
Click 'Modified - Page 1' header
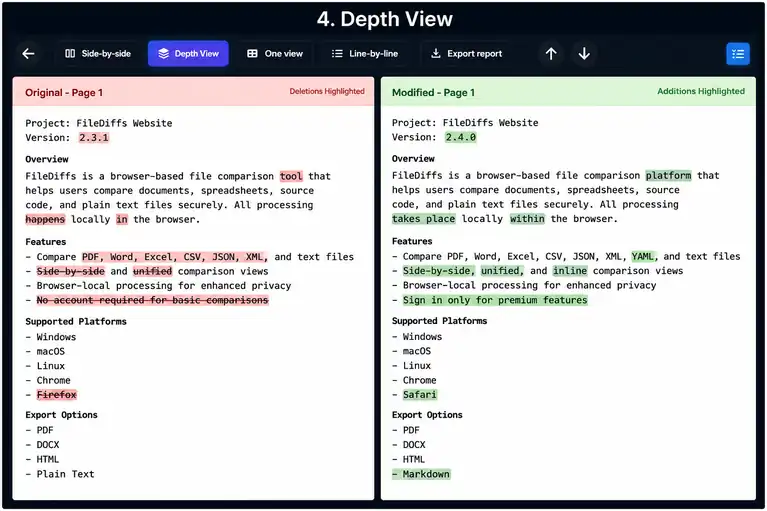[x=433, y=92]
